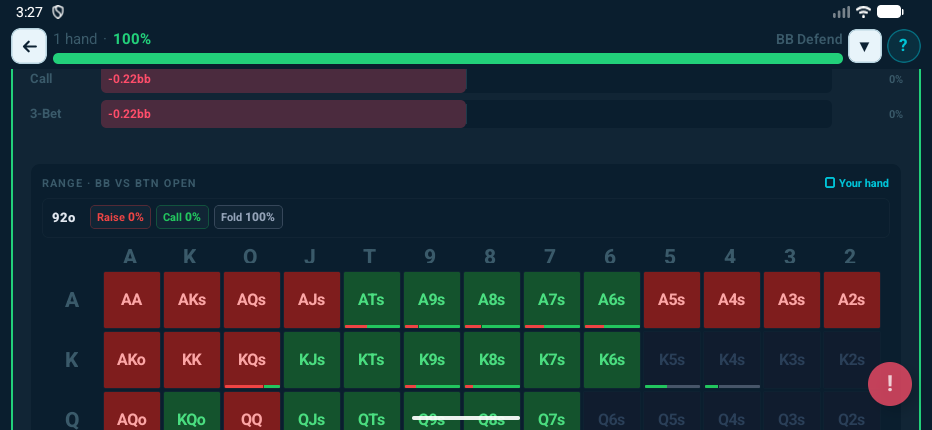Tap the shield icon in status bar
Viewport: 932px width, 430px height.
58,12
